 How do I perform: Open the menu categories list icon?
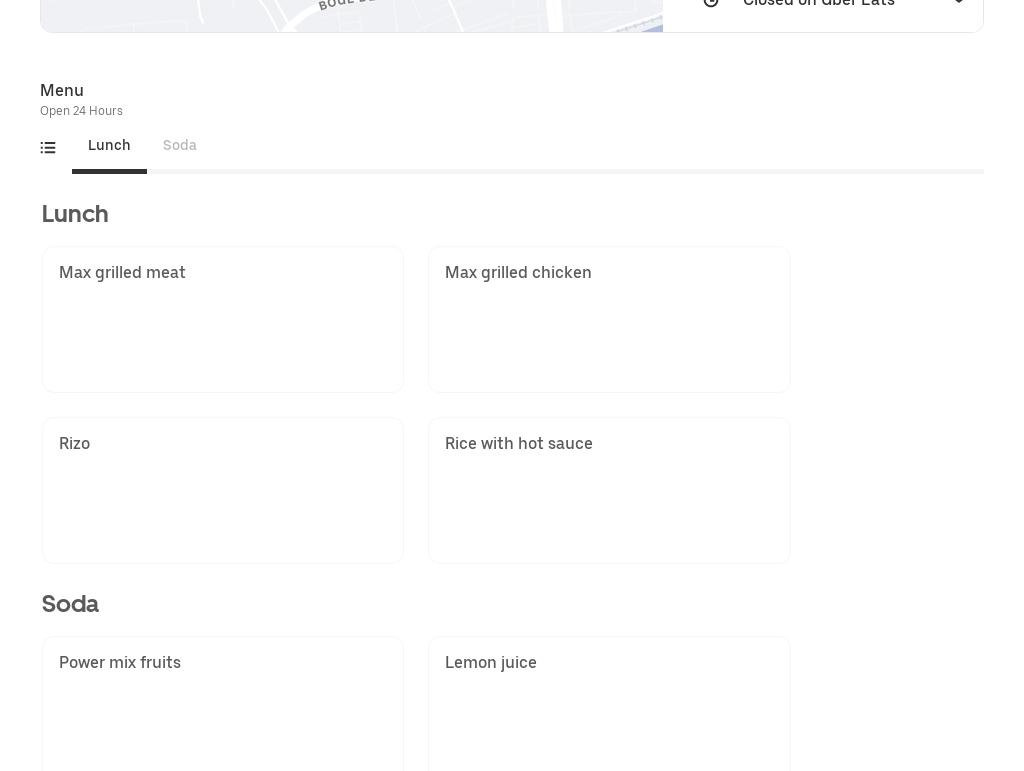click(x=48, y=148)
